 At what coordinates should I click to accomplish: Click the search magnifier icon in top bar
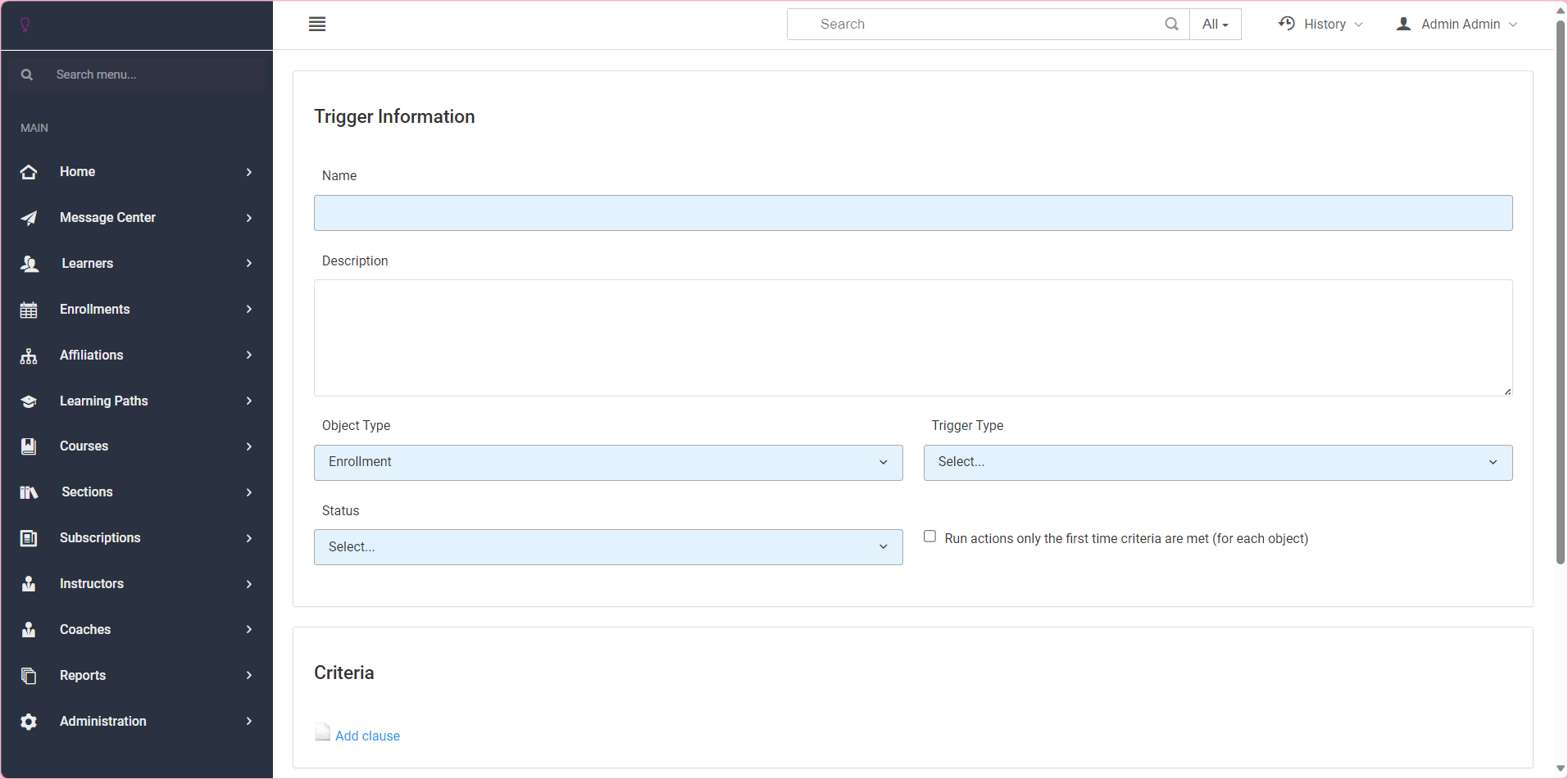[1171, 25]
